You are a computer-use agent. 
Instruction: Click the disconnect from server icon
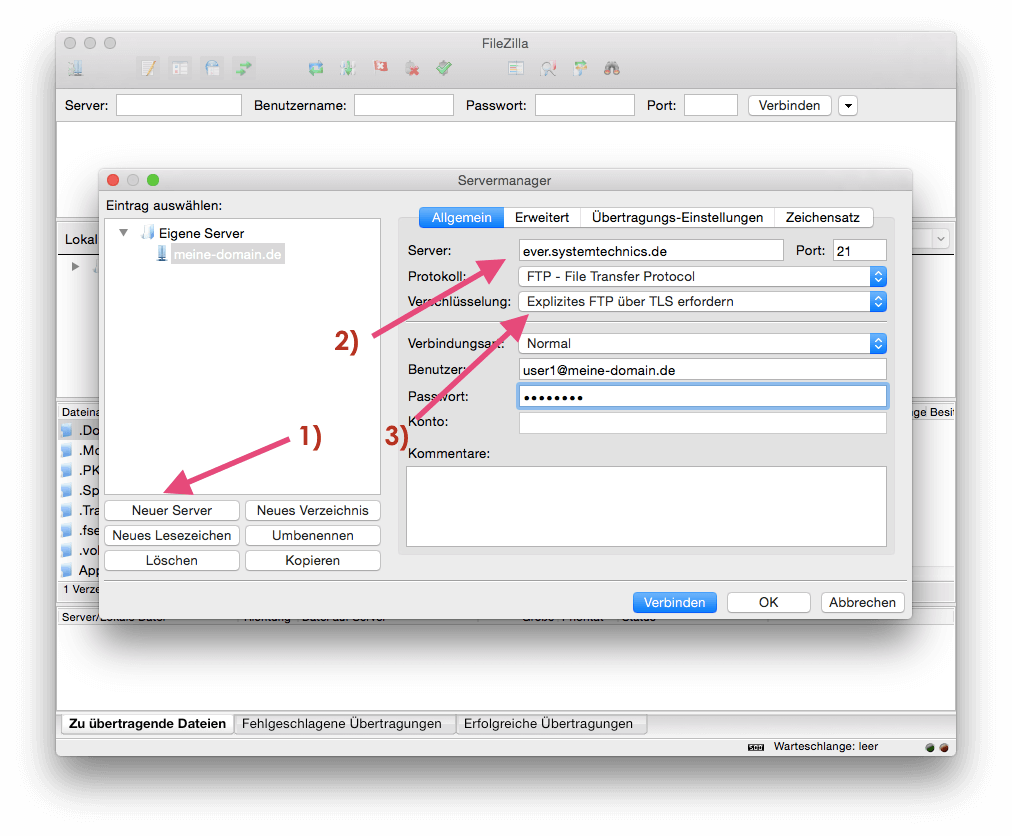coord(412,68)
